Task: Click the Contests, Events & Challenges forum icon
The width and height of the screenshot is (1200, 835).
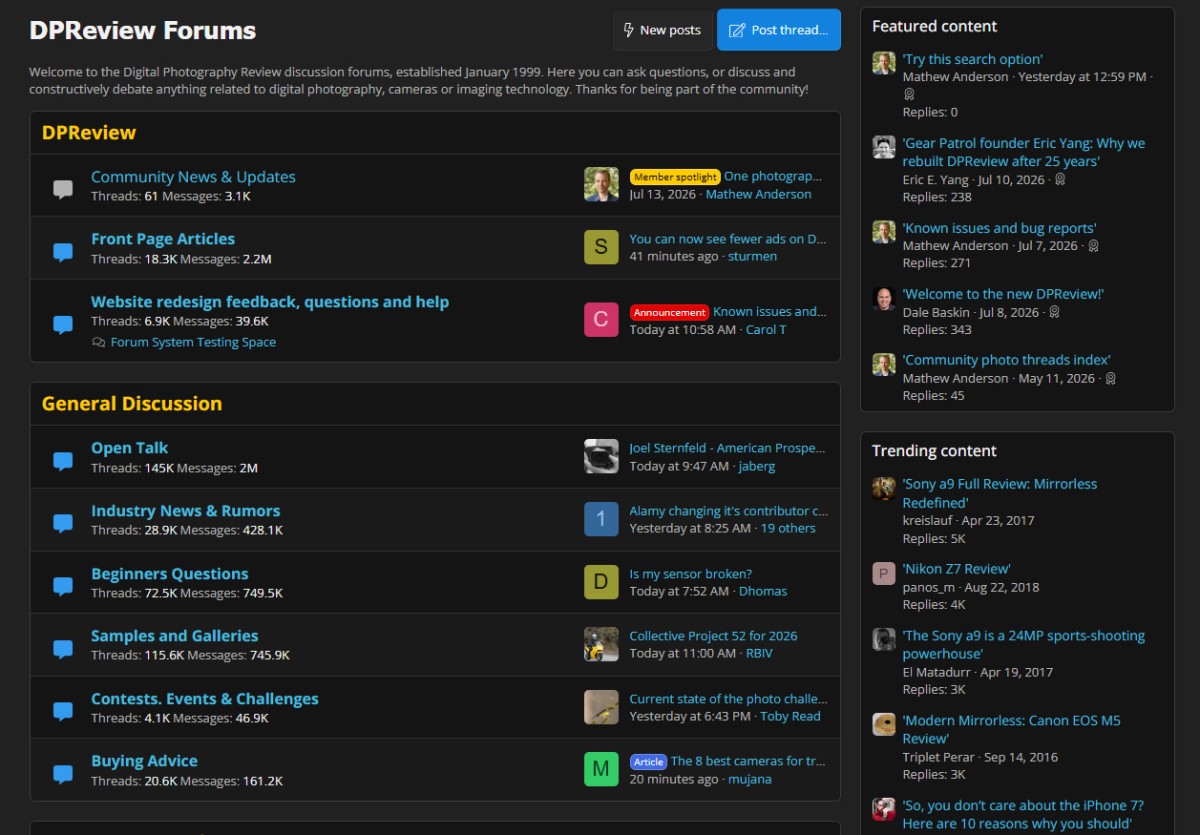Action: pos(63,710)
